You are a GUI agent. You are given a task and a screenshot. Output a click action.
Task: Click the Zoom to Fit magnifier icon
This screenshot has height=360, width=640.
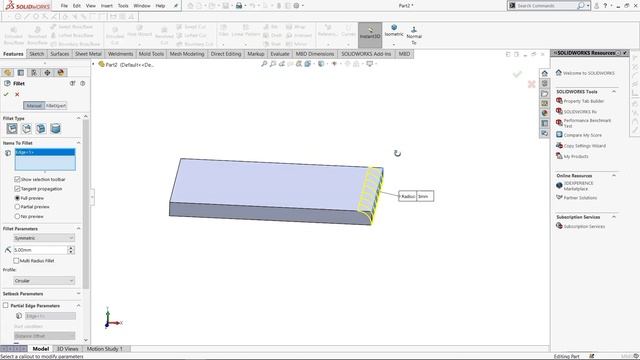click(264, 64)
